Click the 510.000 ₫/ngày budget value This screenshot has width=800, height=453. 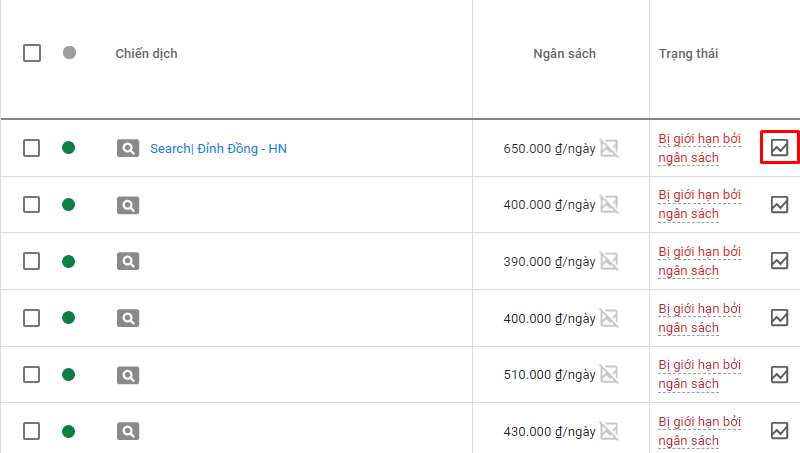pos(549,375)
